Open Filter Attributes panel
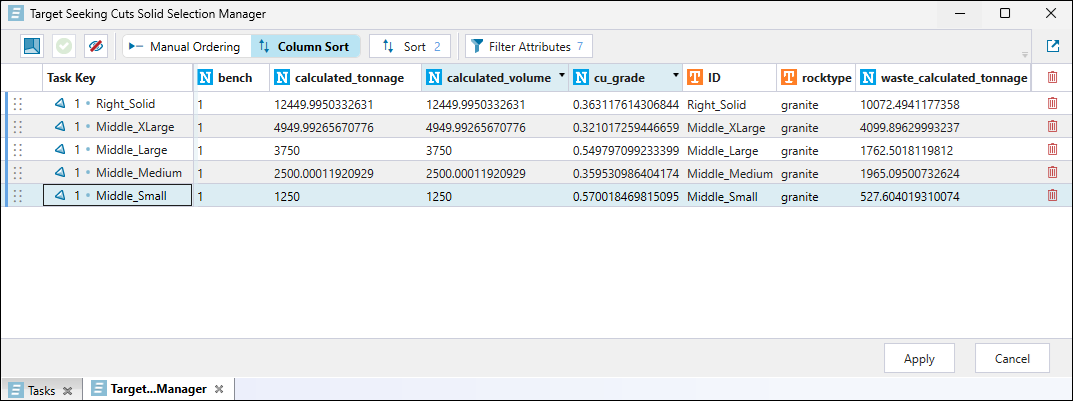This screenshot has height=401, width=1073. [529, 46]
